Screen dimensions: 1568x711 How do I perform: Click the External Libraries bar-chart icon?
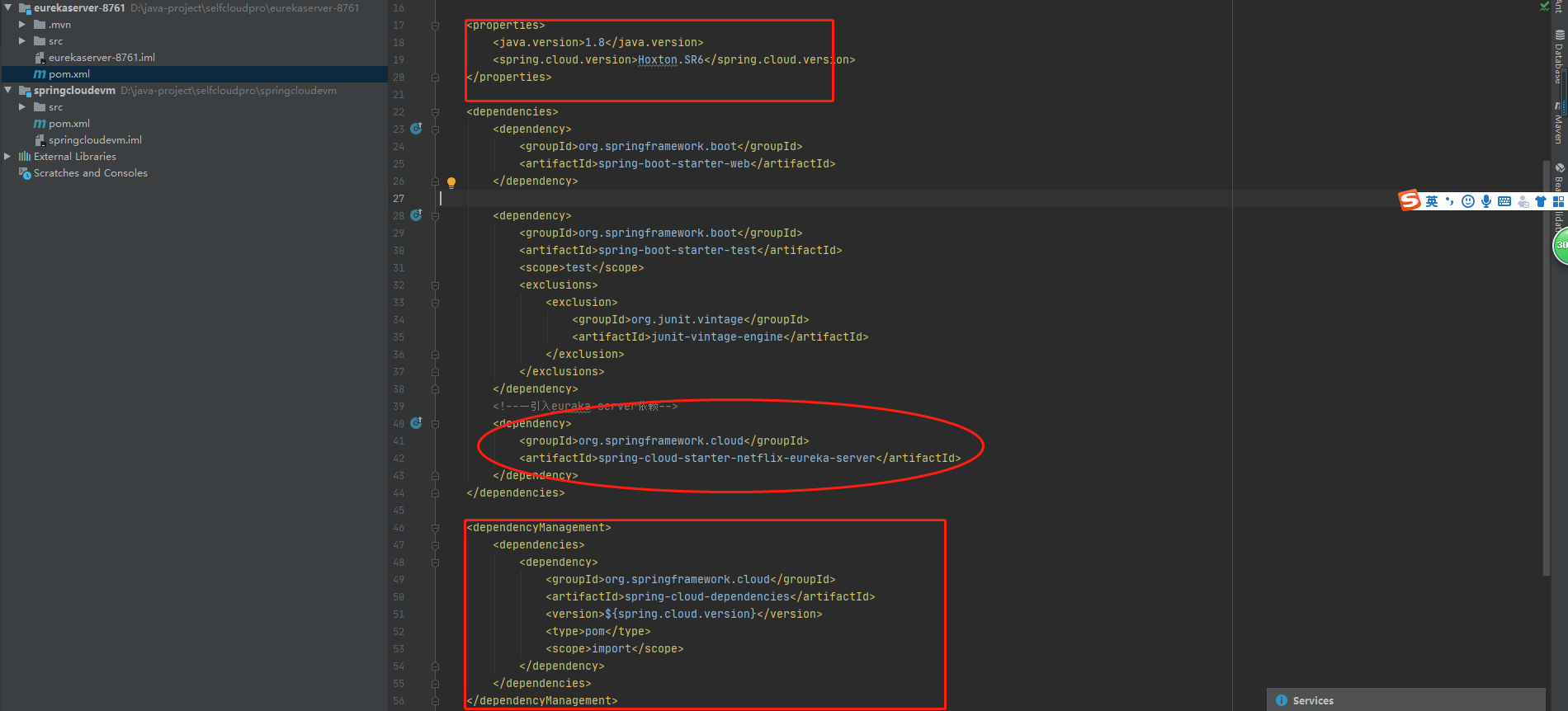point(25,157)
